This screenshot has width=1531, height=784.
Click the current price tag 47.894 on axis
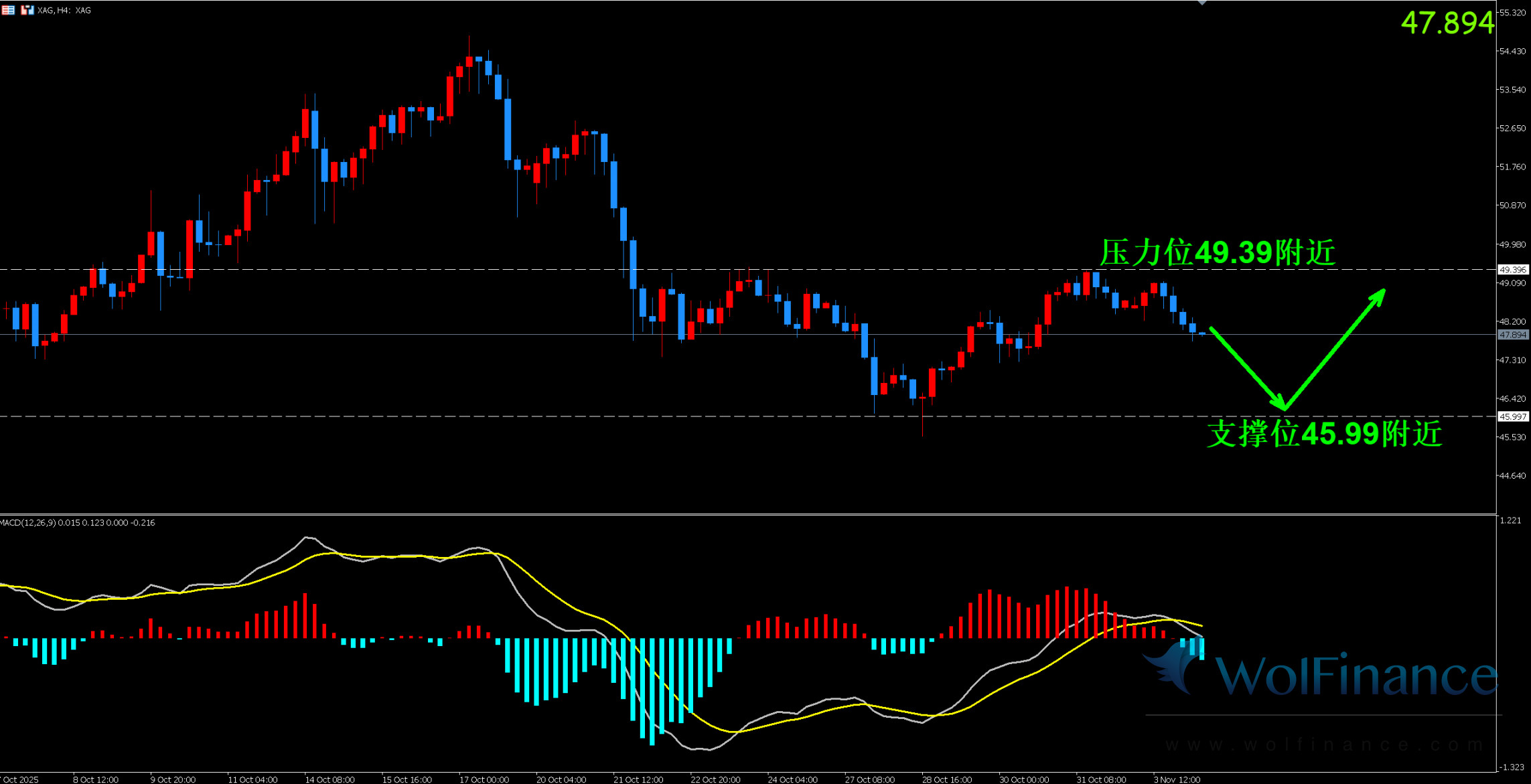1512,335
